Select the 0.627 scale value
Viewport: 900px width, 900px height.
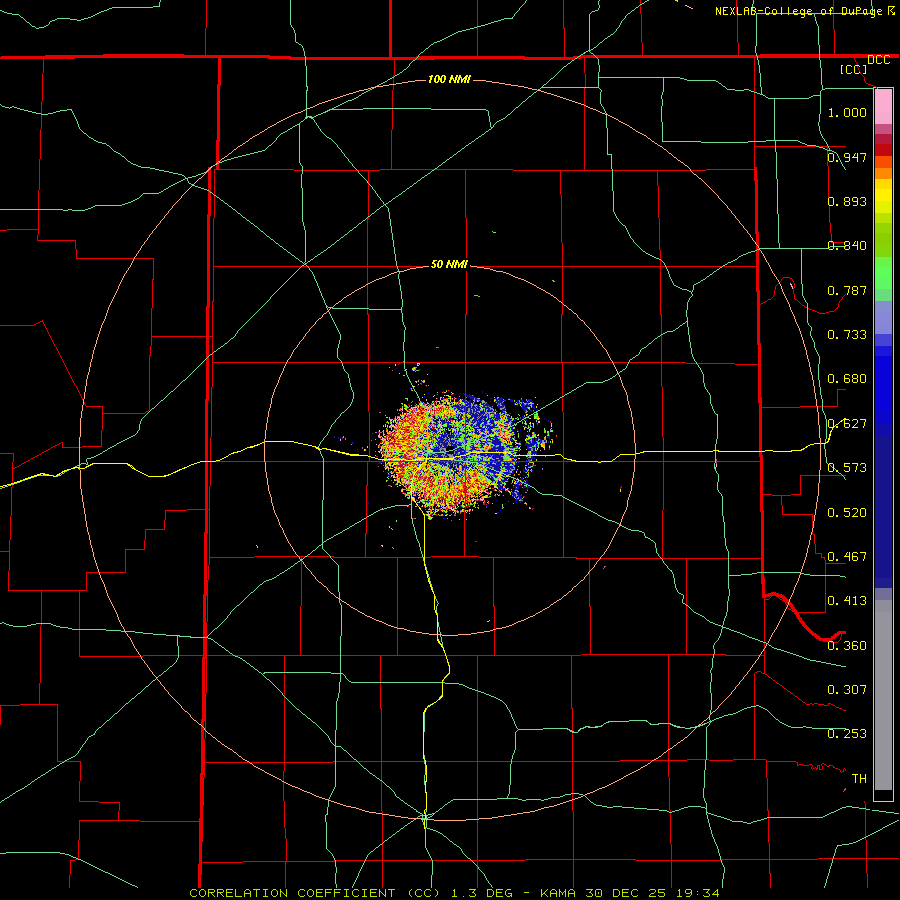point(847,424)
